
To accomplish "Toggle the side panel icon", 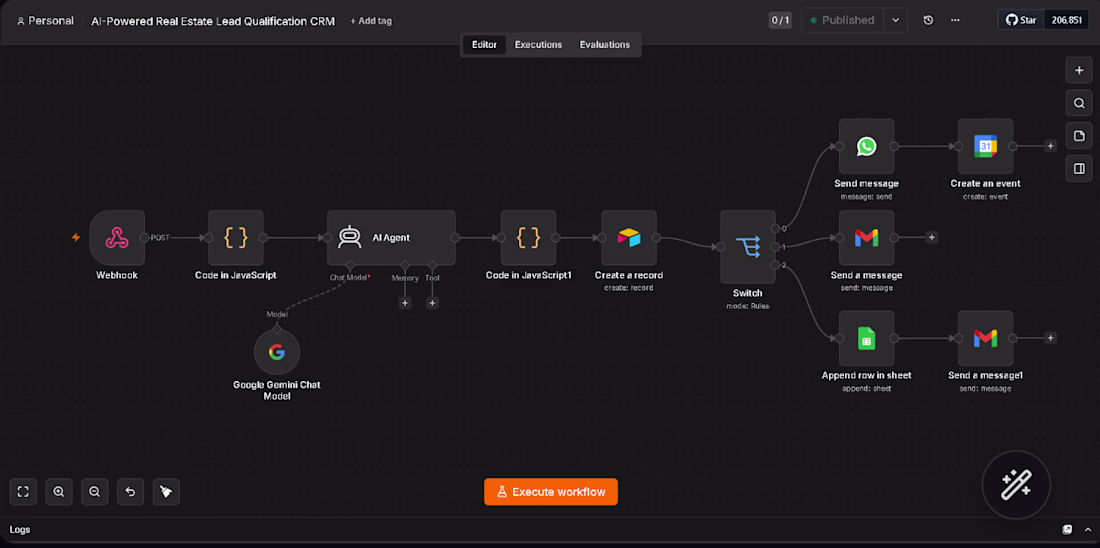I will pyautogui.click(x=1079, y=168).
